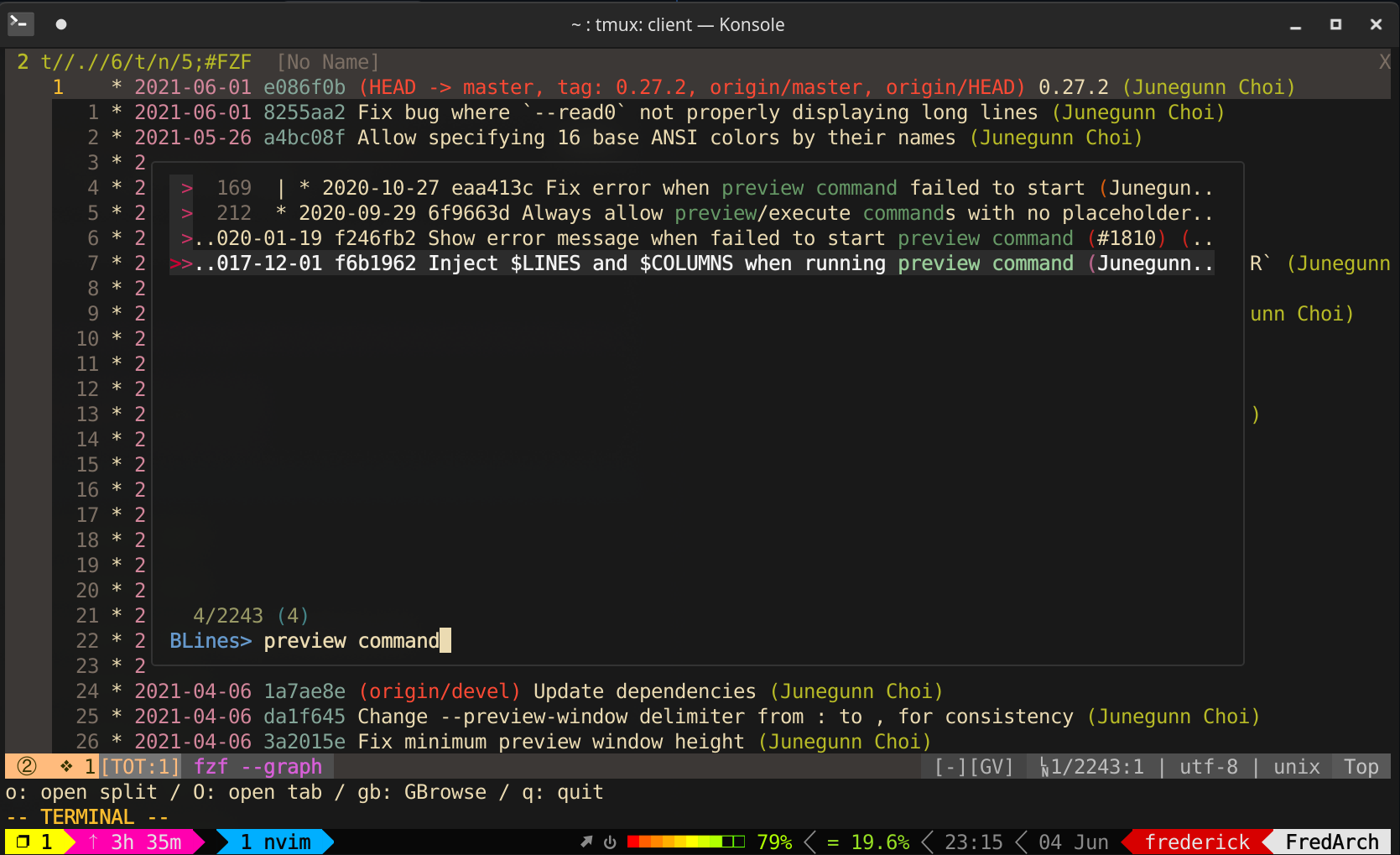Click the arrow icon before power symbol
This screenshot has height=855, width=1400.
coord(586,842)
